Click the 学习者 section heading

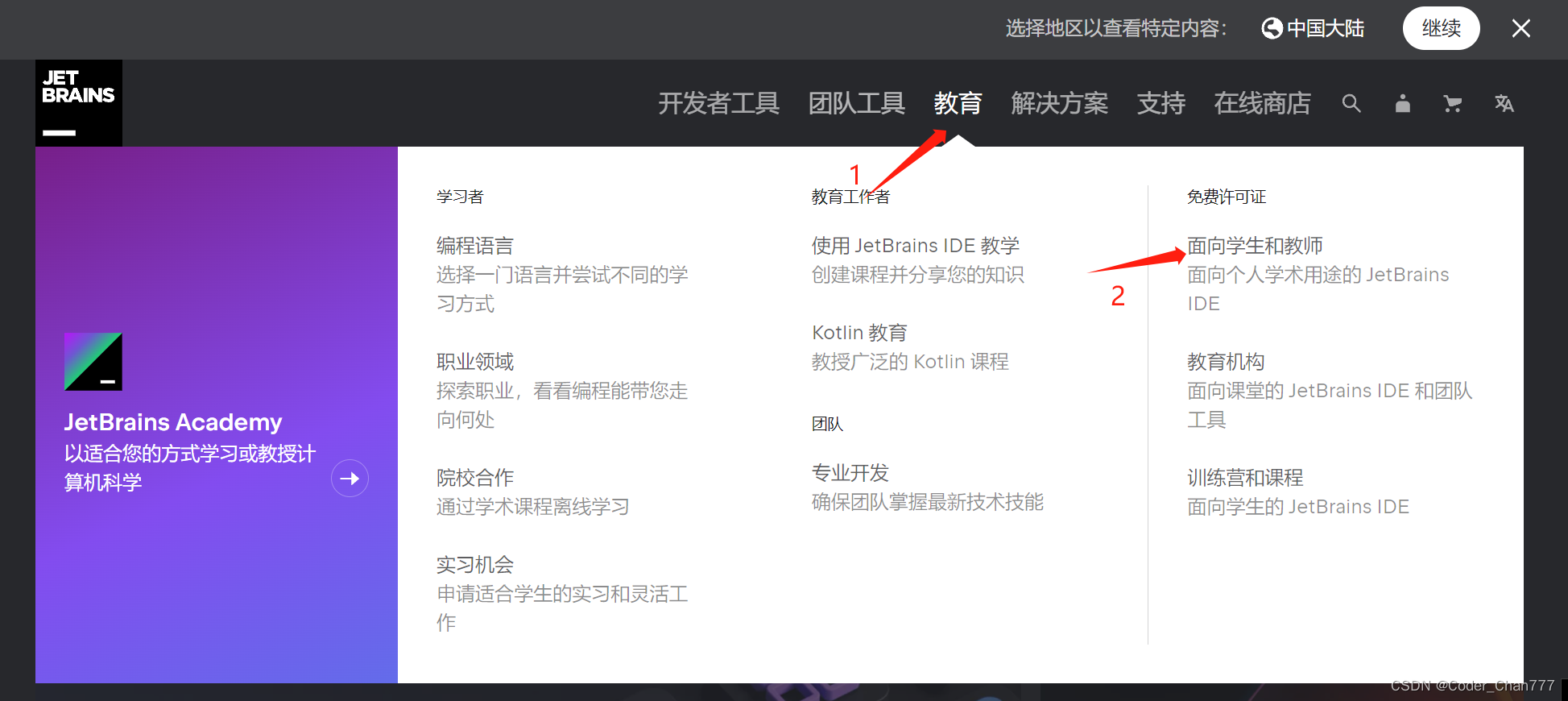point(460,197)
